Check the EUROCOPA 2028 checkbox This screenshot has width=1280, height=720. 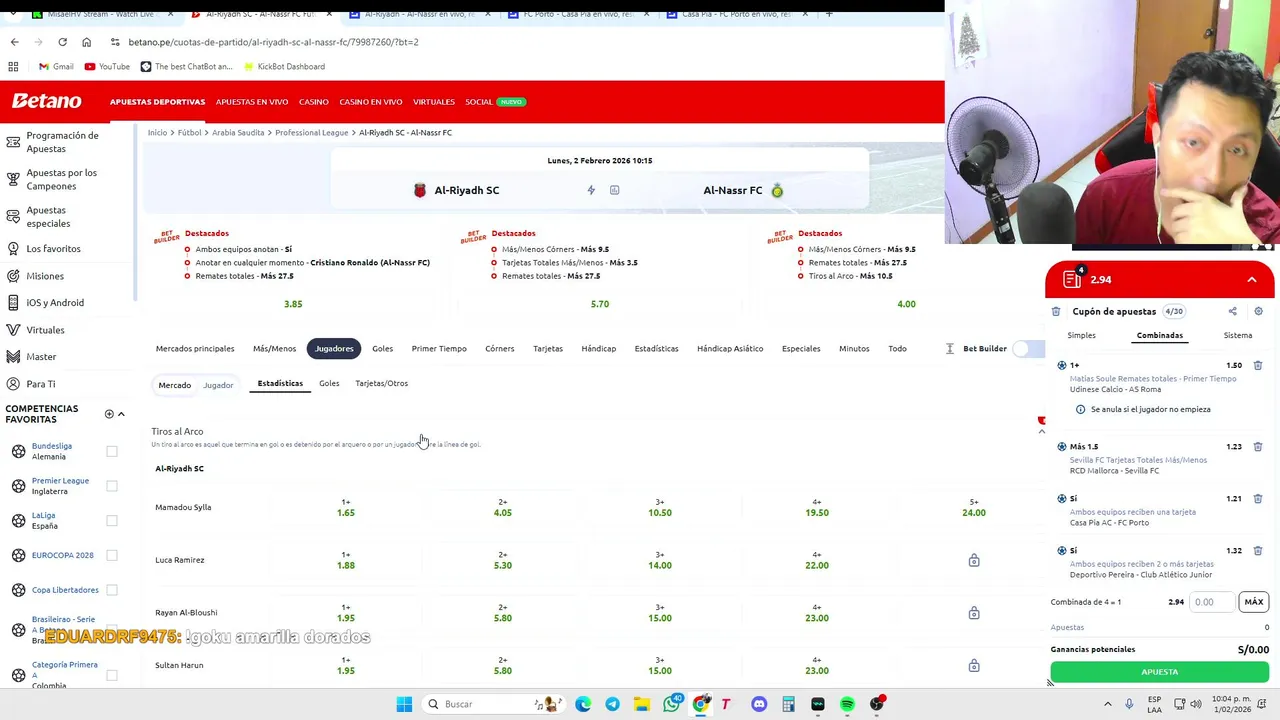click(x=112, y=555)
